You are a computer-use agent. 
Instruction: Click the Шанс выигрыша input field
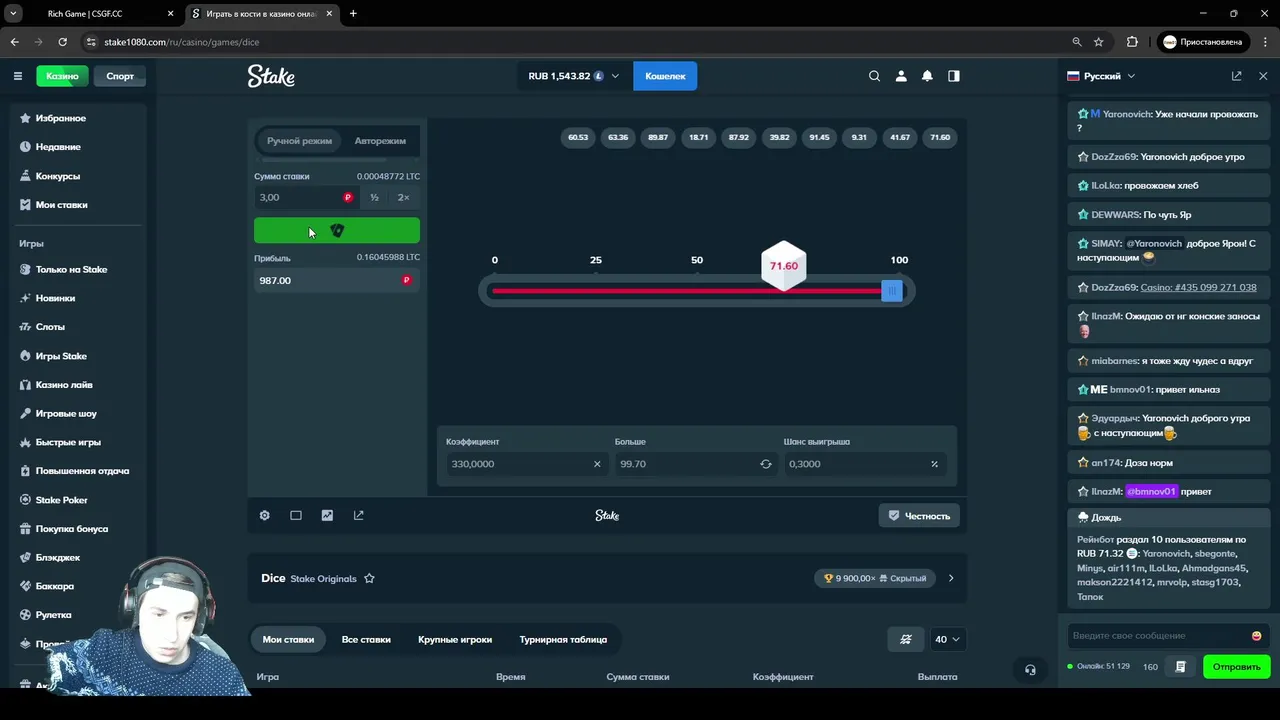click(865, 464)
